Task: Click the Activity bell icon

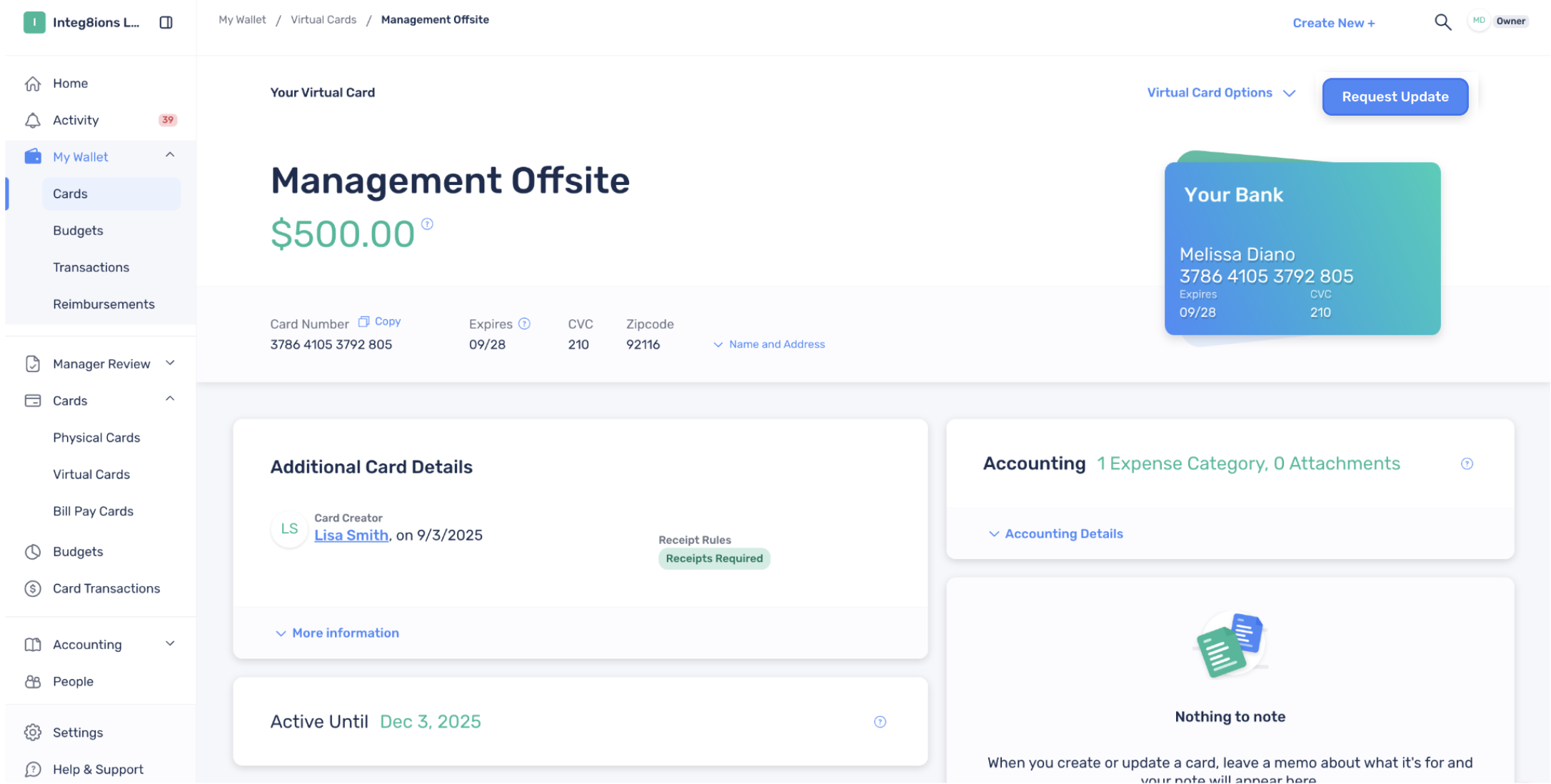Action: [x=33, y=121]
